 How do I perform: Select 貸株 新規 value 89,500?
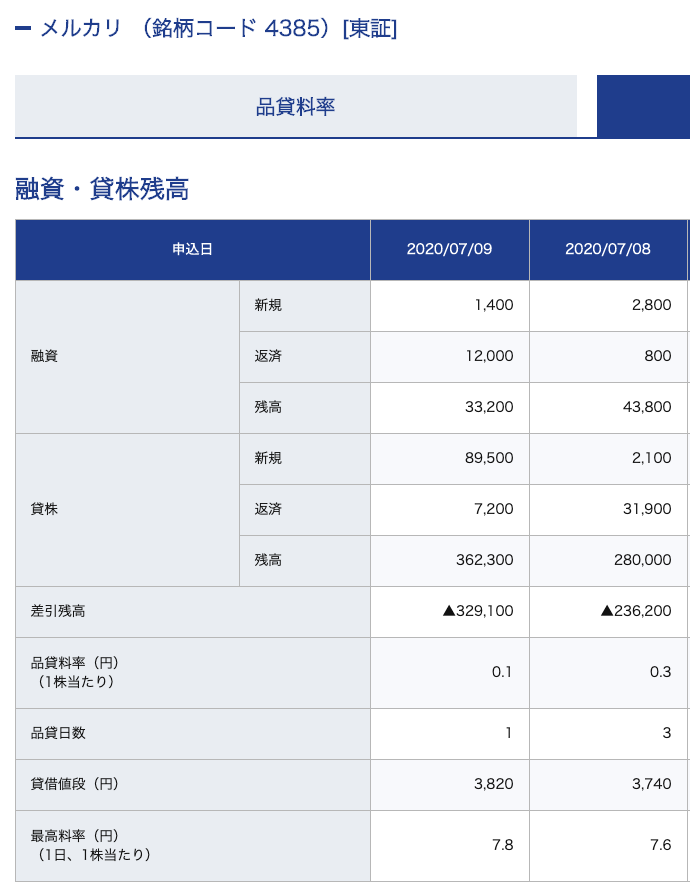pos(489,458)
